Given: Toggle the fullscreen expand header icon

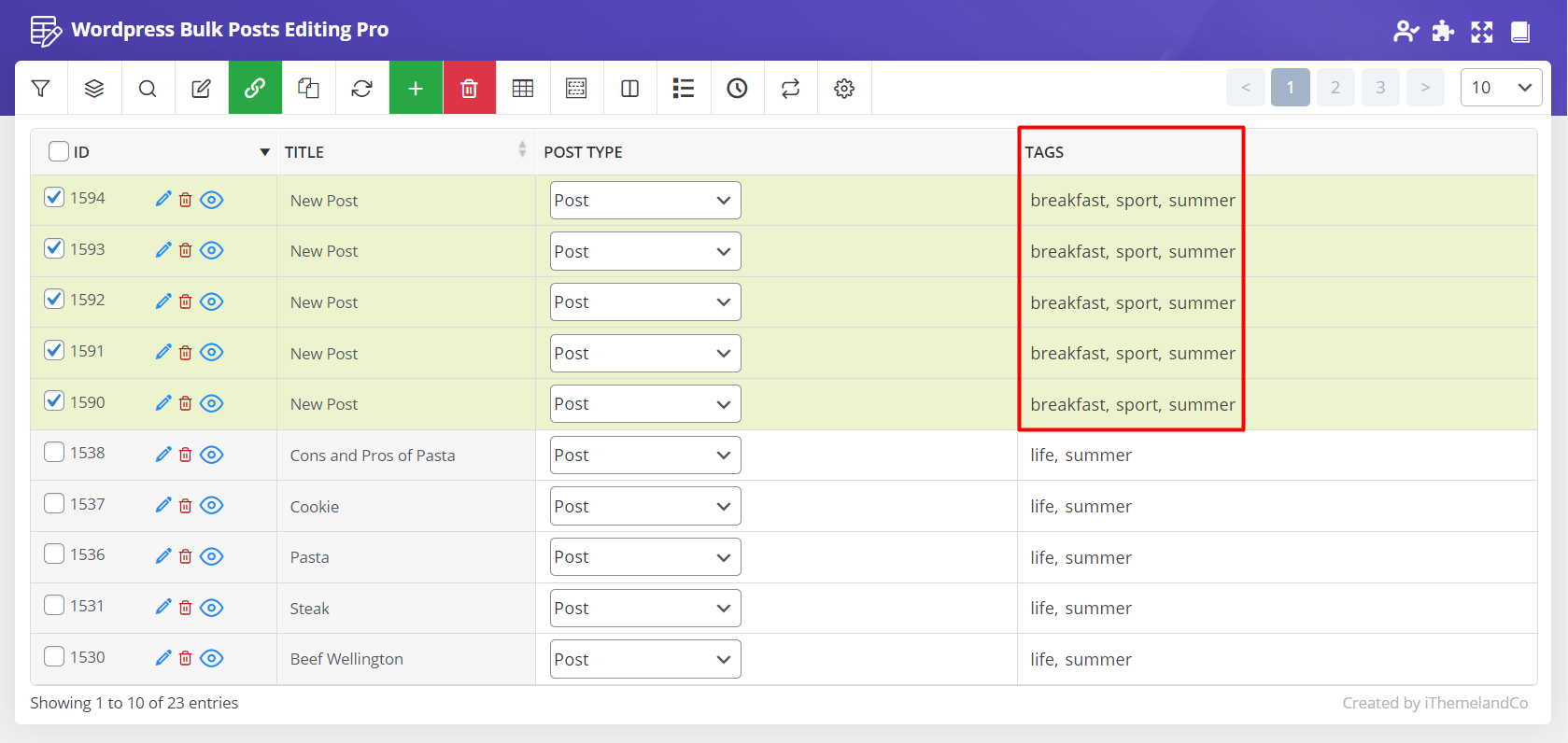Looking at the screenshot, I should pos(1482,31).
